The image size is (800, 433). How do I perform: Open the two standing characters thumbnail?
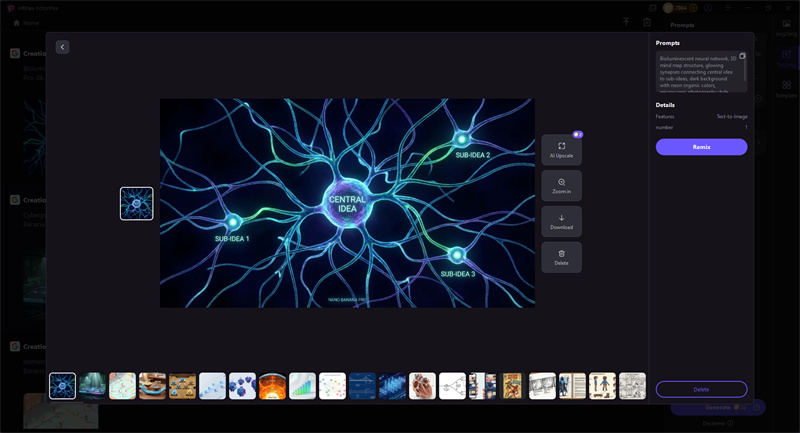[603, 386]
